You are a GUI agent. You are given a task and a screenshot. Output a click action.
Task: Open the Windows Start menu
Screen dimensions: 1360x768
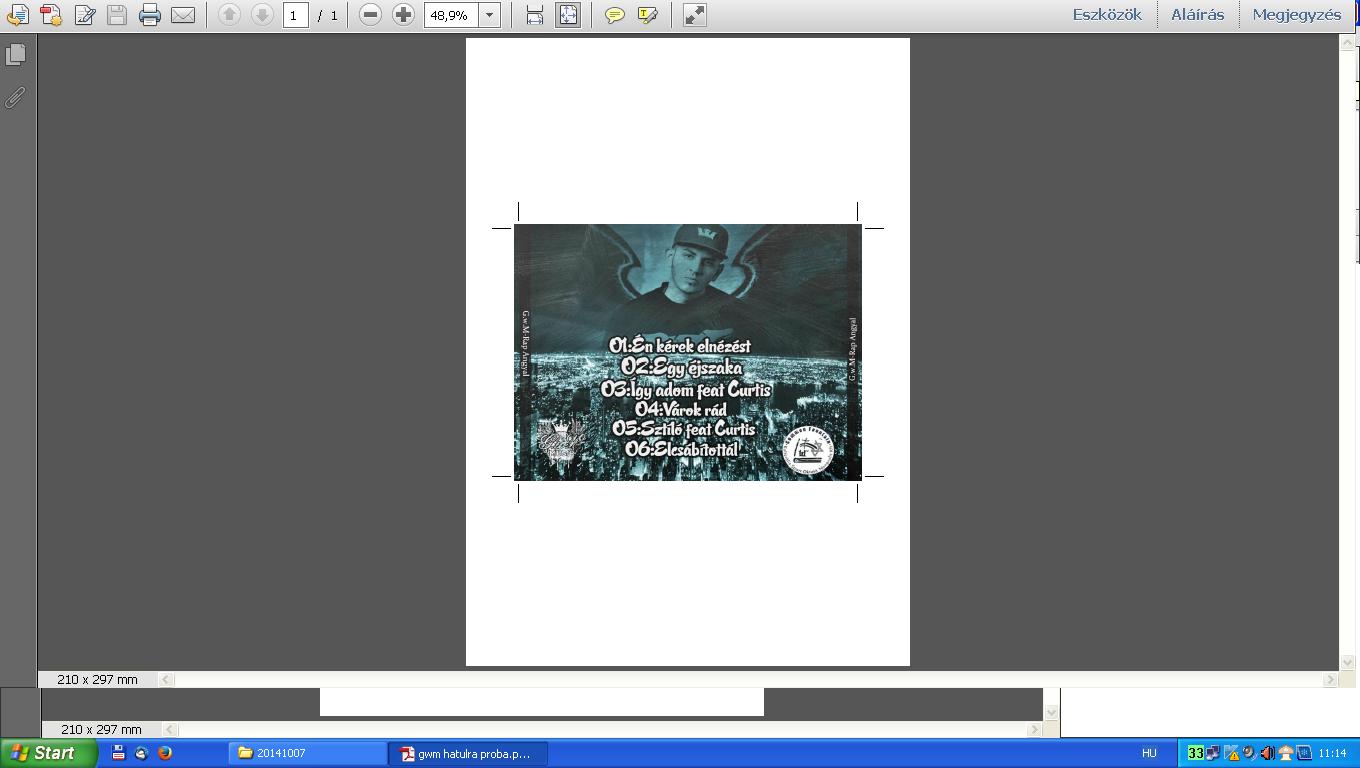pyautogui.click(x=49, y=753)
